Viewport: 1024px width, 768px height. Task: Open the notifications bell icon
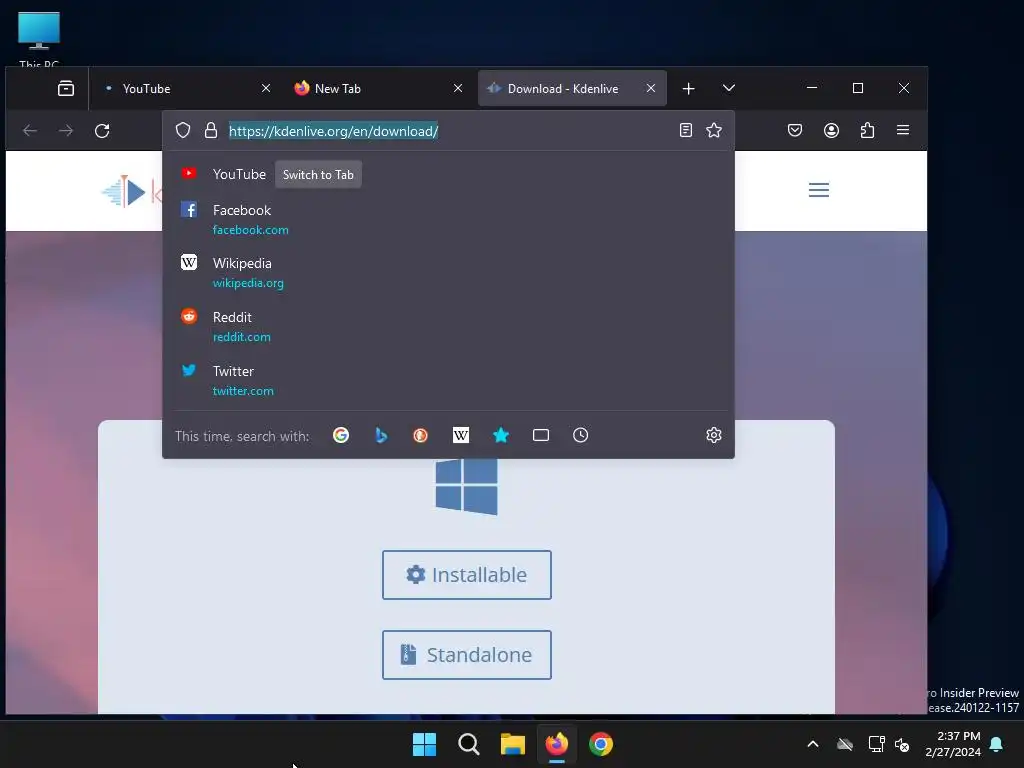tap(997, 744)
